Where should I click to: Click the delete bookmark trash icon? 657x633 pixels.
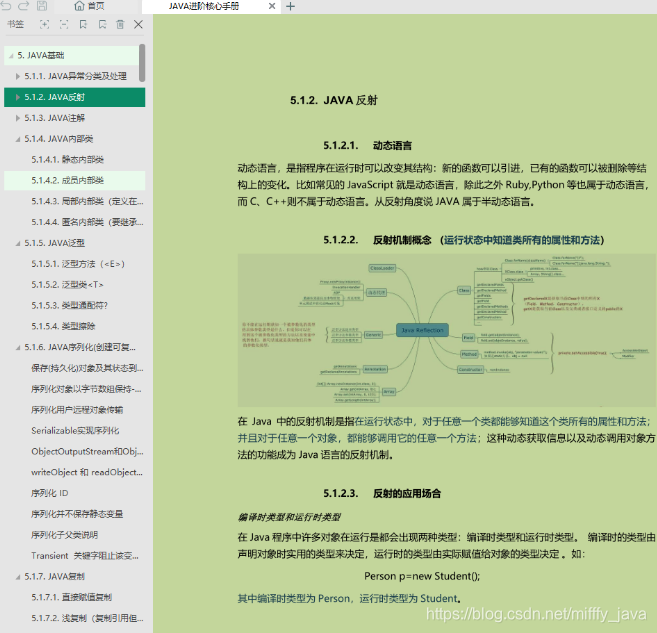(120, 24)
